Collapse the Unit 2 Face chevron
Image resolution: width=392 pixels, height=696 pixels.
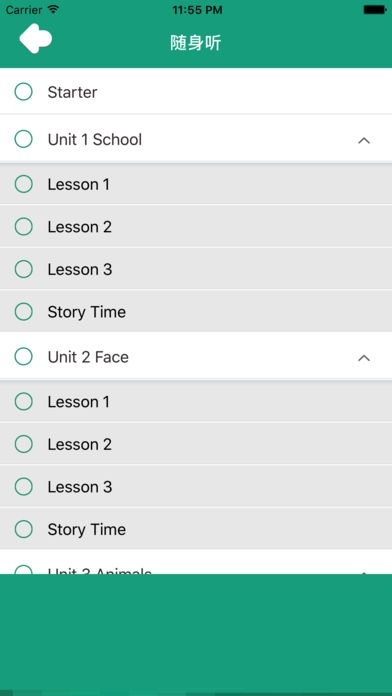pyautogui.click(x=364, y=358)
